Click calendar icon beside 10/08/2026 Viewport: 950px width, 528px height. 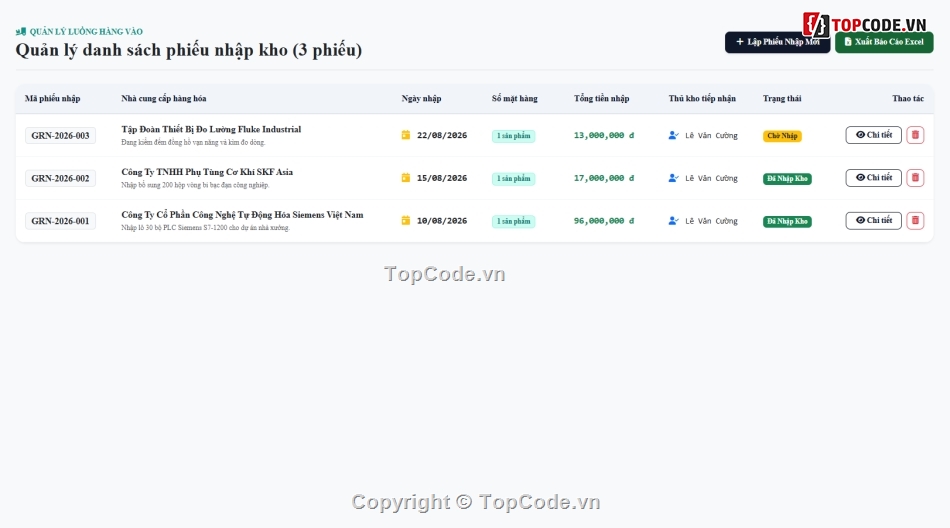pyautogui.click(x=405, y=221)
